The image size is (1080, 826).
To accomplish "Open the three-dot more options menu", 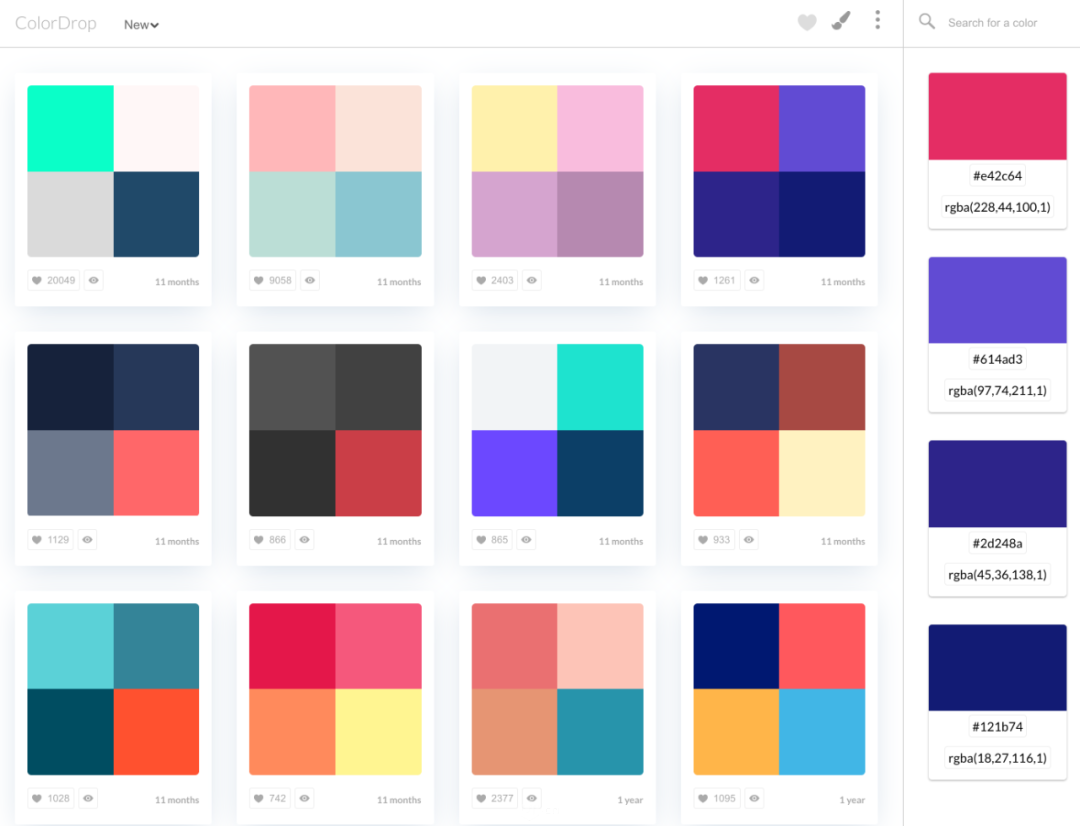I will tap(878, 20).
